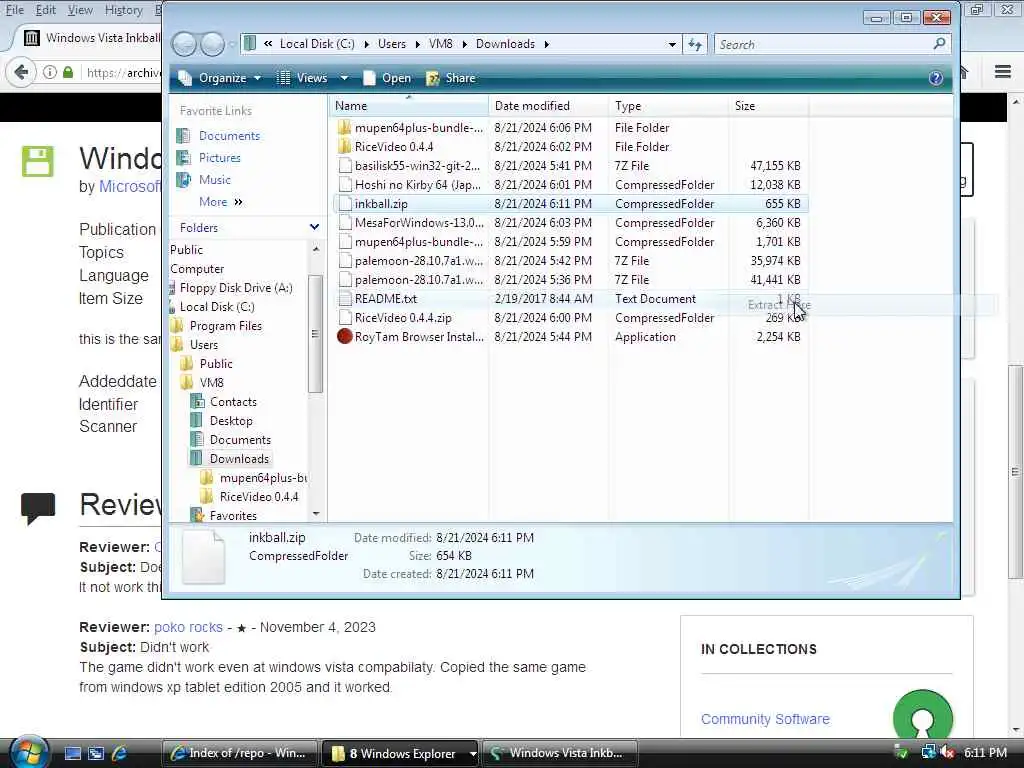The width and height of the screenshot is (1024, 768).
Task: Click the refresh button beside address bar
Action: [x=695, y=44]
